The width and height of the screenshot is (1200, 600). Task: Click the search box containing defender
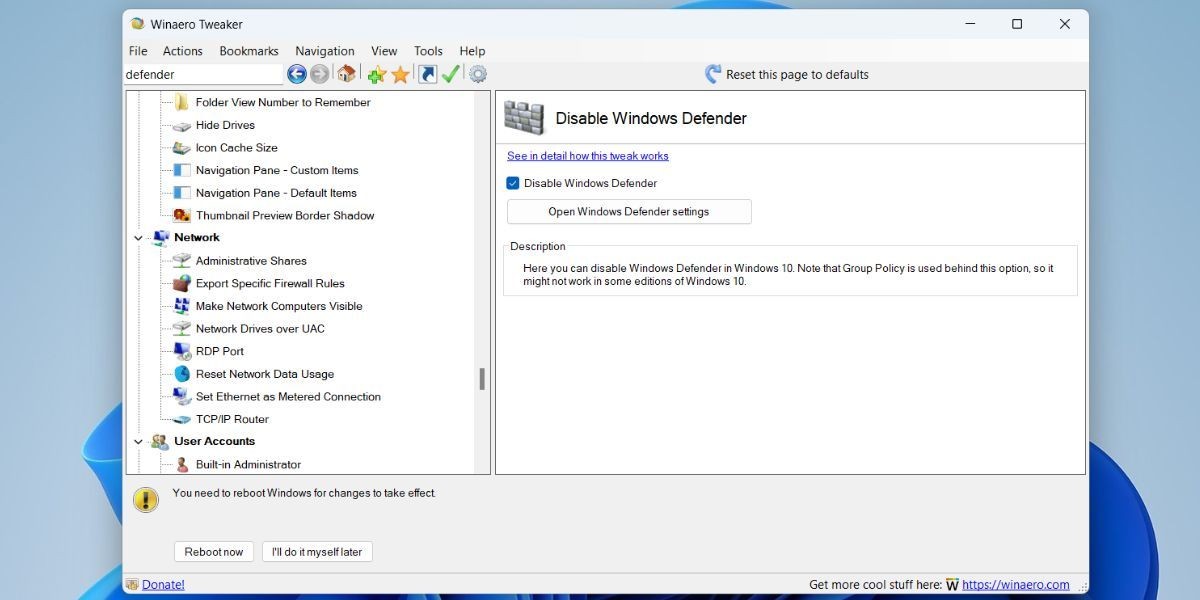204,74
